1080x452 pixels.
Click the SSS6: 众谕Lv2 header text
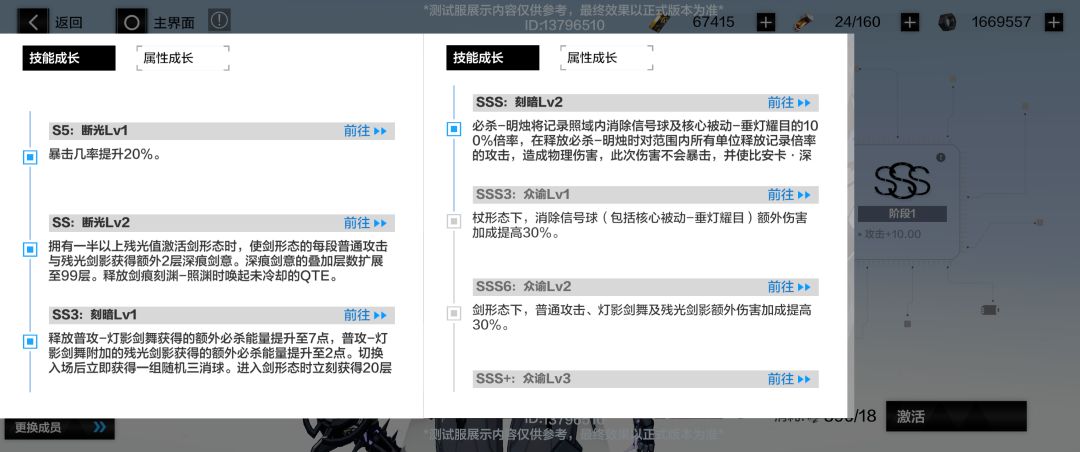(x=523, y=287)
